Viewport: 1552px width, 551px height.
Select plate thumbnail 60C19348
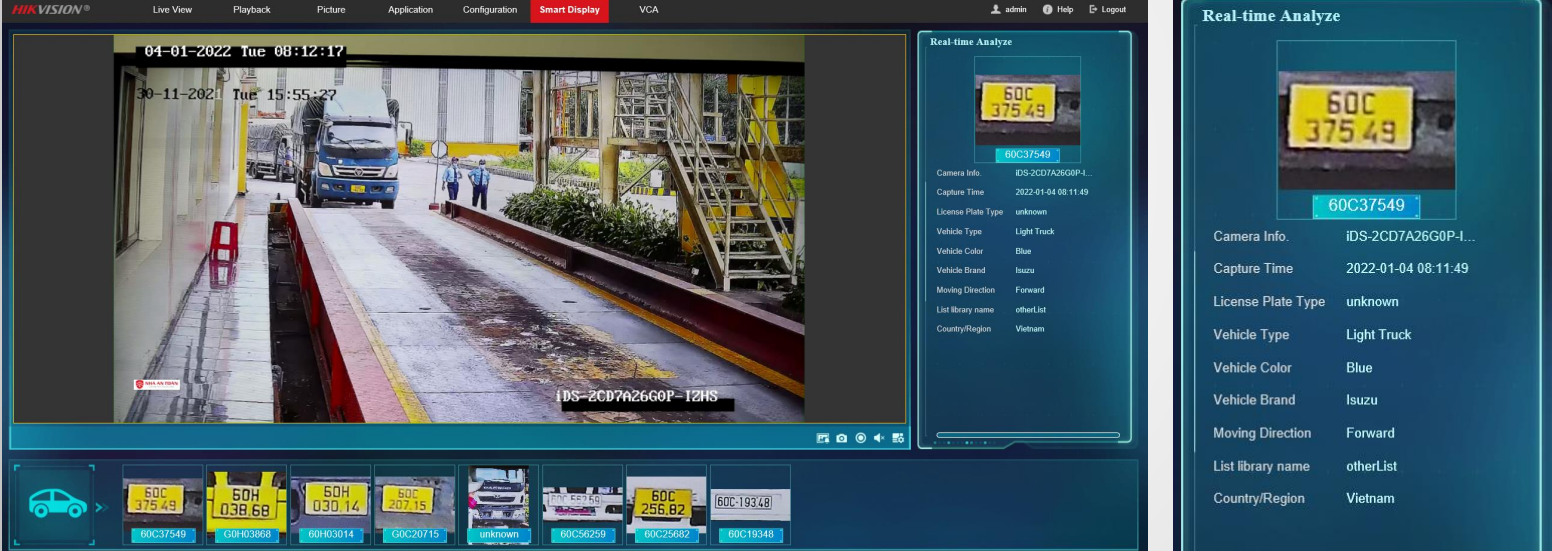(x=750, y=502)
